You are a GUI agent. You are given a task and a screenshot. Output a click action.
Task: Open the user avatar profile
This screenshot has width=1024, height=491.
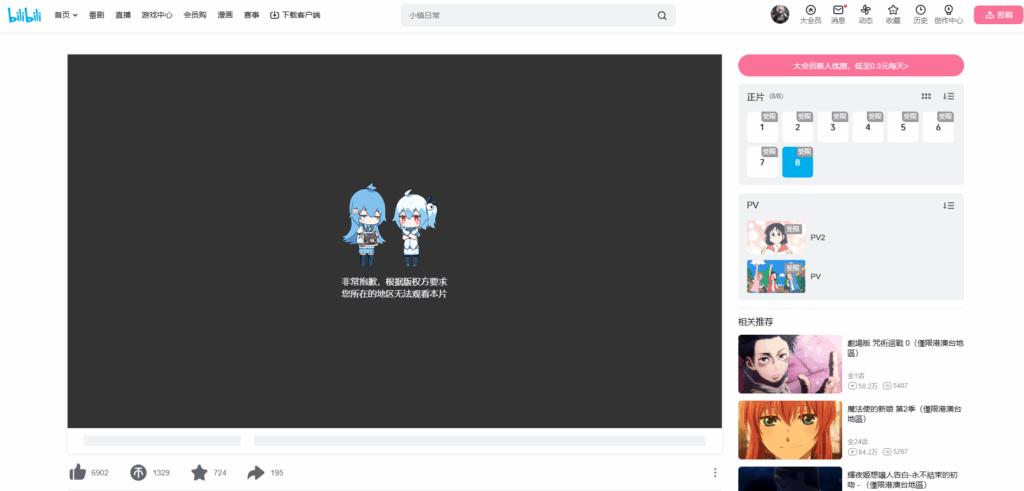point(780,14)
